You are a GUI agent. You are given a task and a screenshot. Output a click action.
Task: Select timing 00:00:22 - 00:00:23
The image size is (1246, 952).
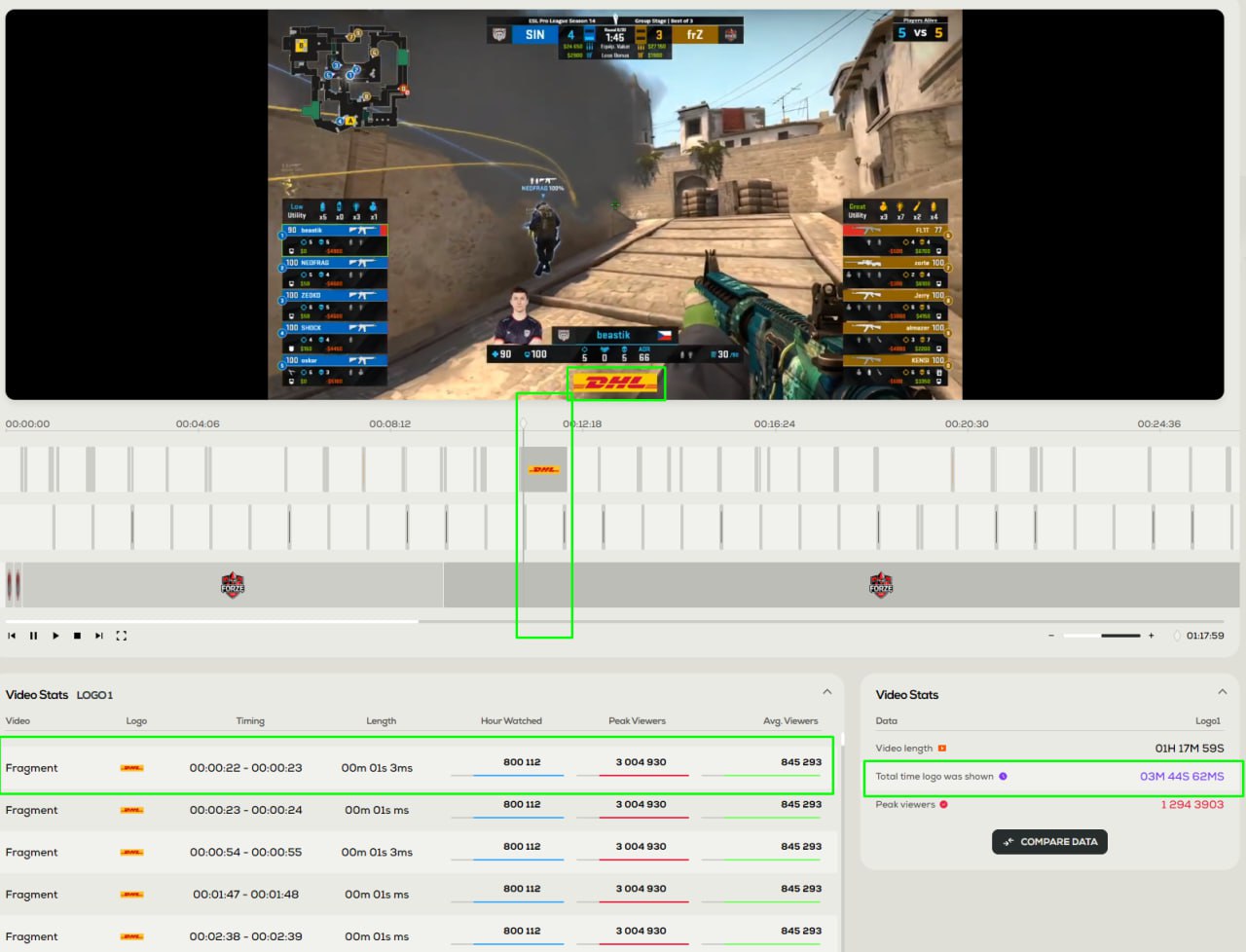245,768
